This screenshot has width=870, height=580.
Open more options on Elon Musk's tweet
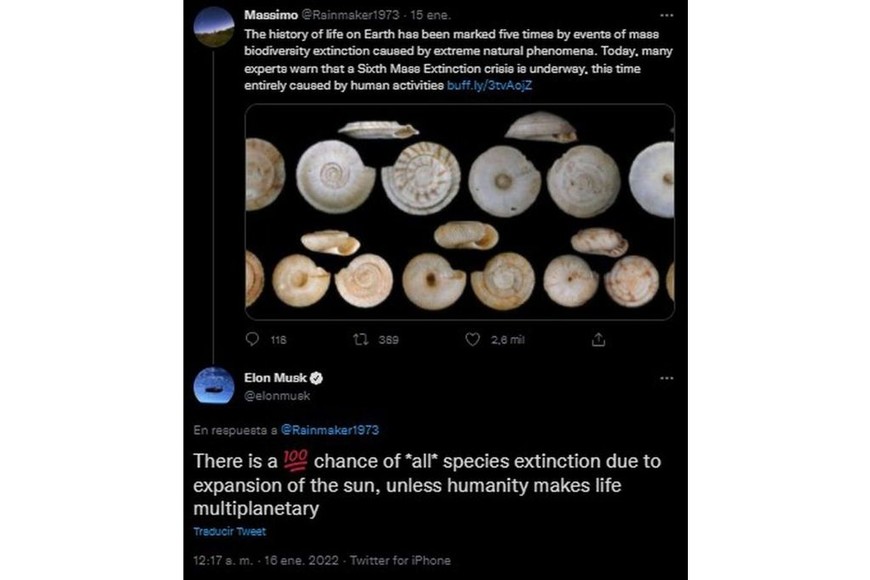(667, 378)
